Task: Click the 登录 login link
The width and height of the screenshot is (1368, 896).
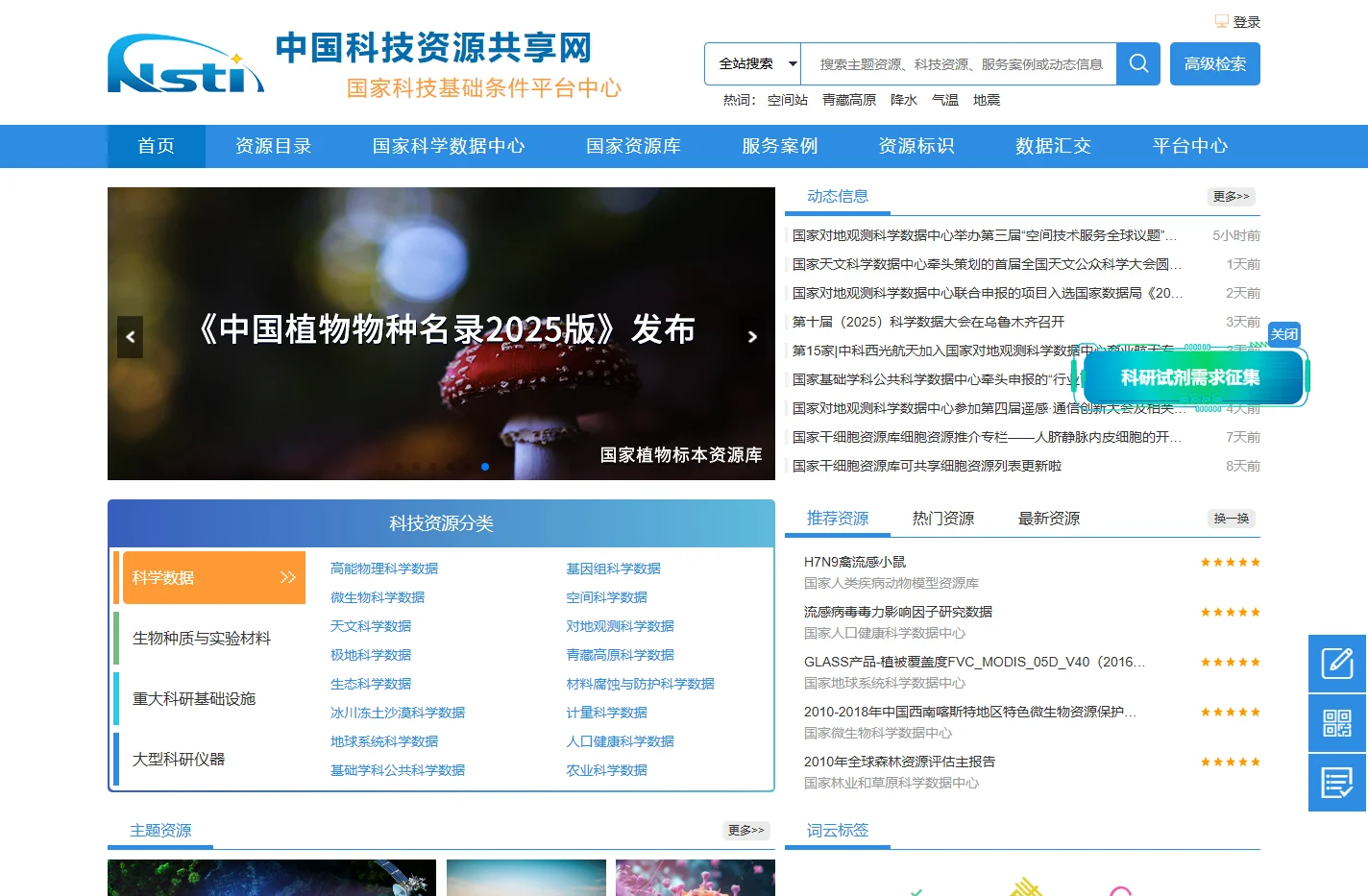Action: pyautogui.click(x=1247, y=22)
